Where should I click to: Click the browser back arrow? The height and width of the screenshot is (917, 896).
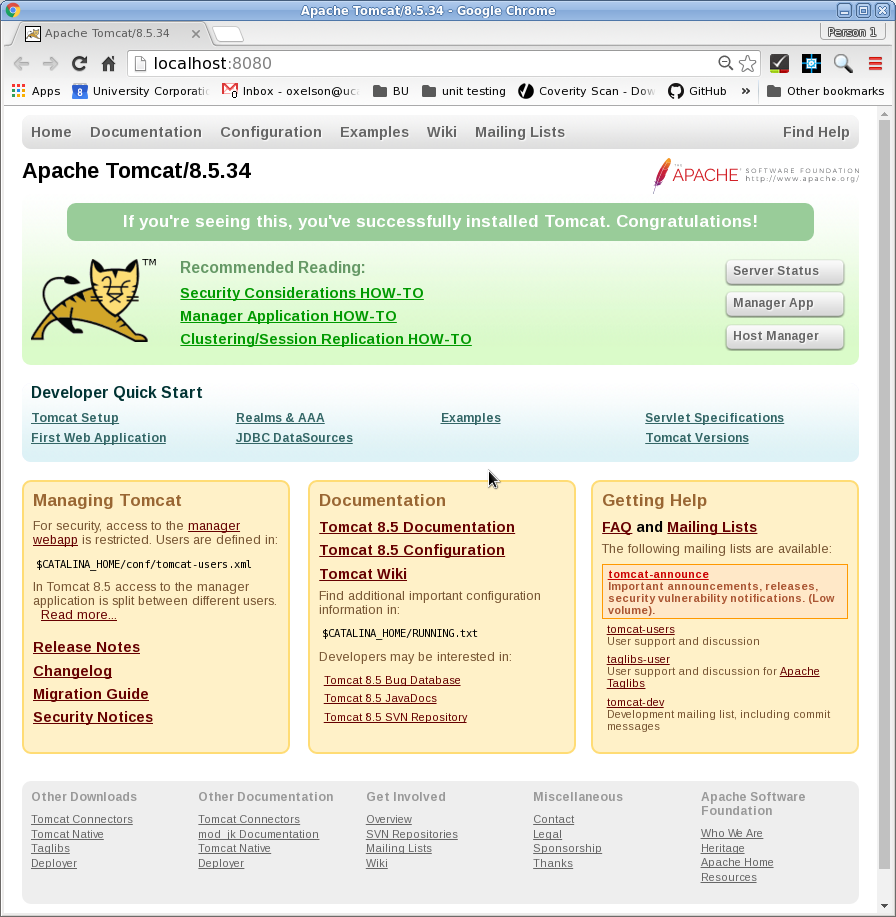[x=21, y=63]
